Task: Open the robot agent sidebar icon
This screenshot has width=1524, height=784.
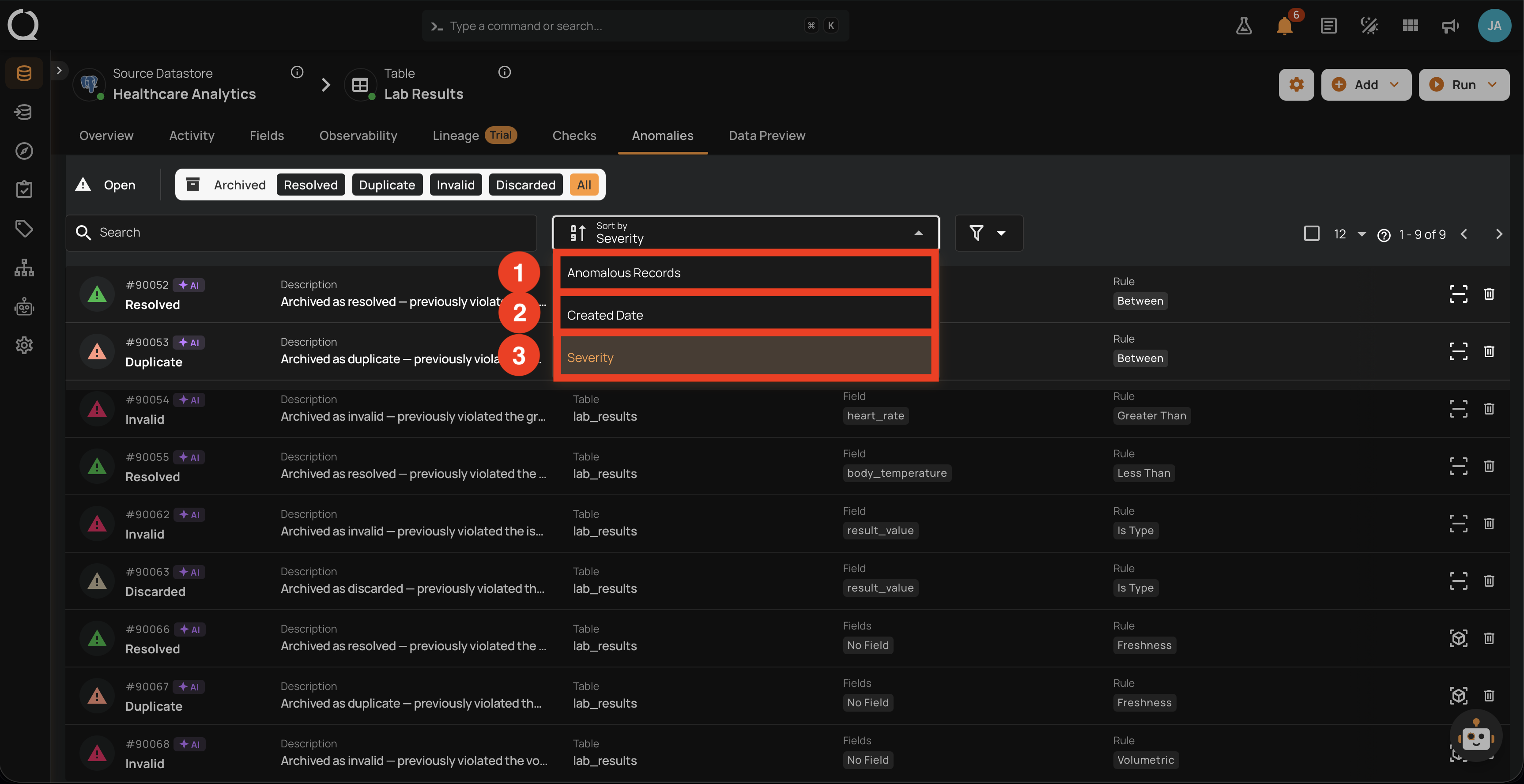Action: pos(24,306)
